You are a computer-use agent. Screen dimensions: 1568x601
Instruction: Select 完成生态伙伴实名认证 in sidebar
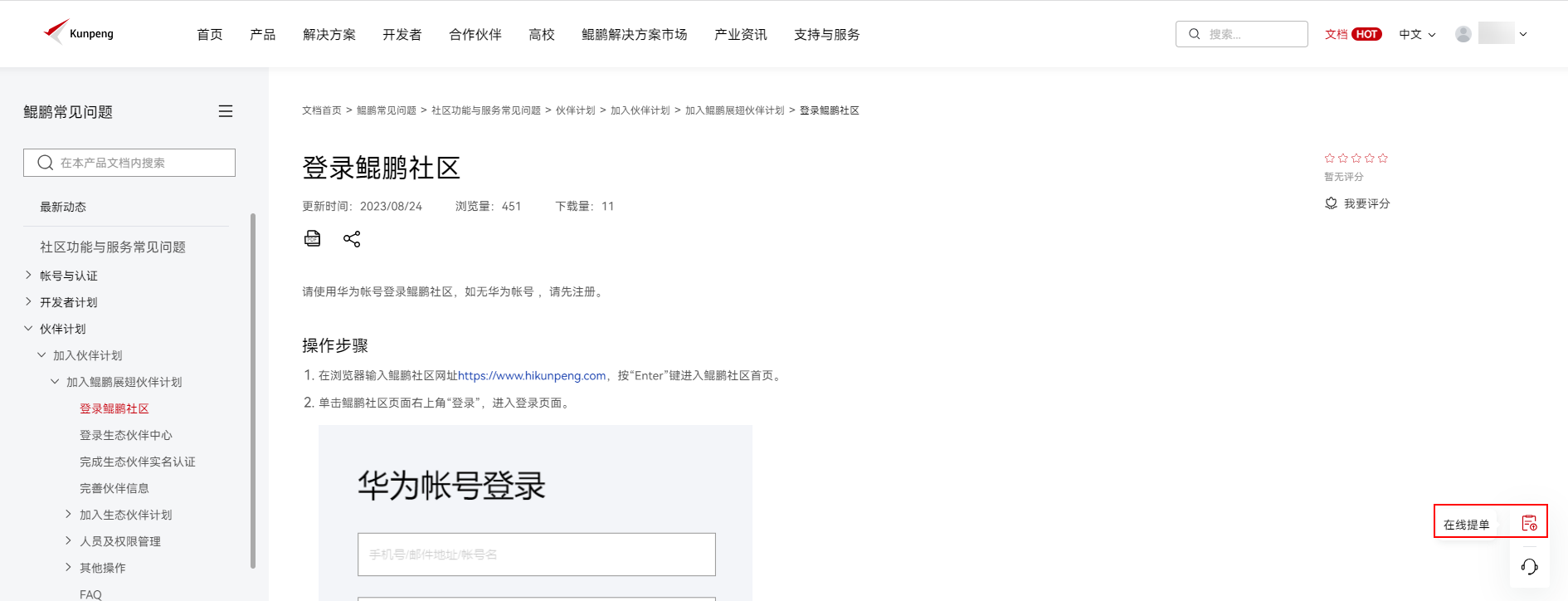[x=138, y=462]
